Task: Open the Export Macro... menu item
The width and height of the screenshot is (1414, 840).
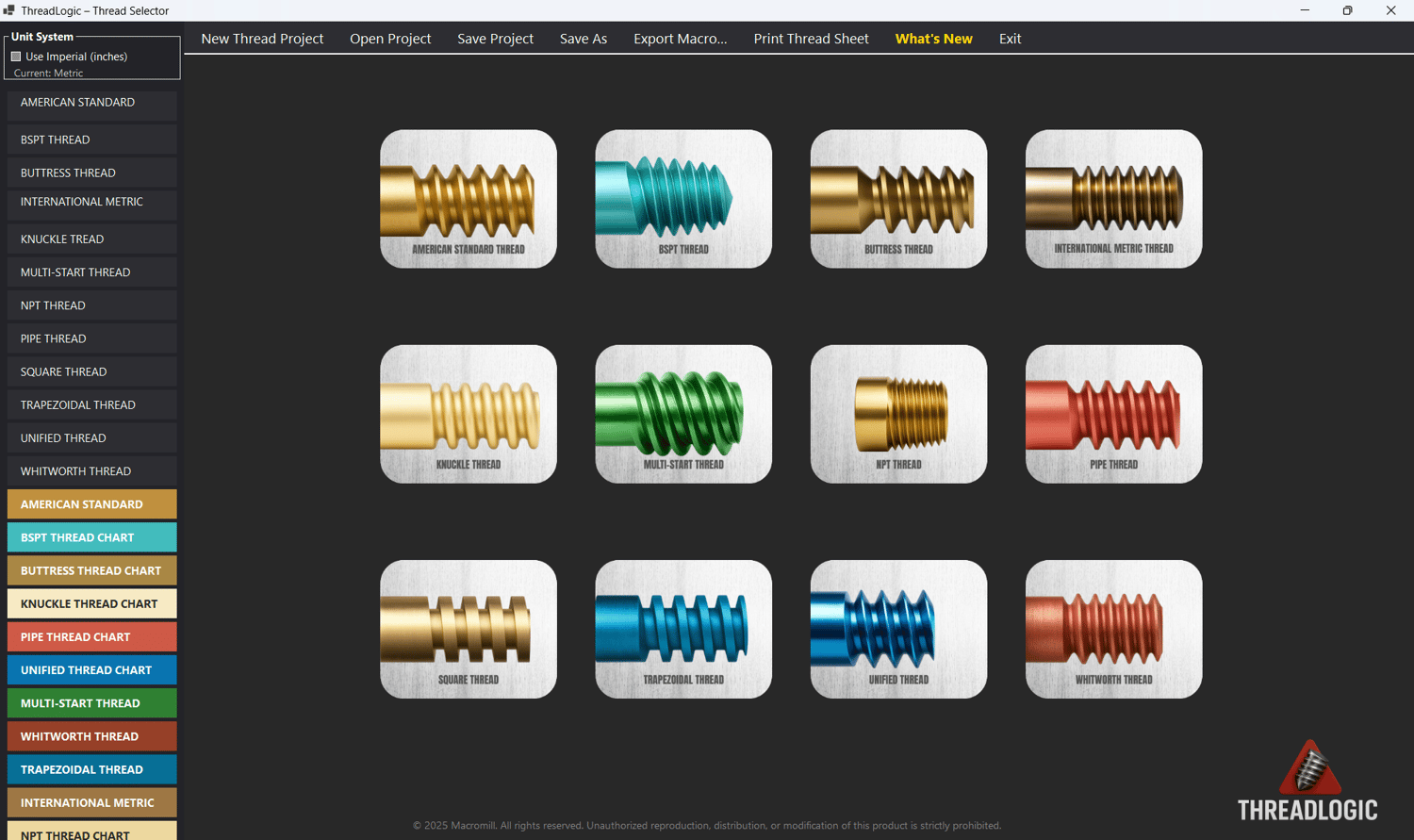Action: 680,39
